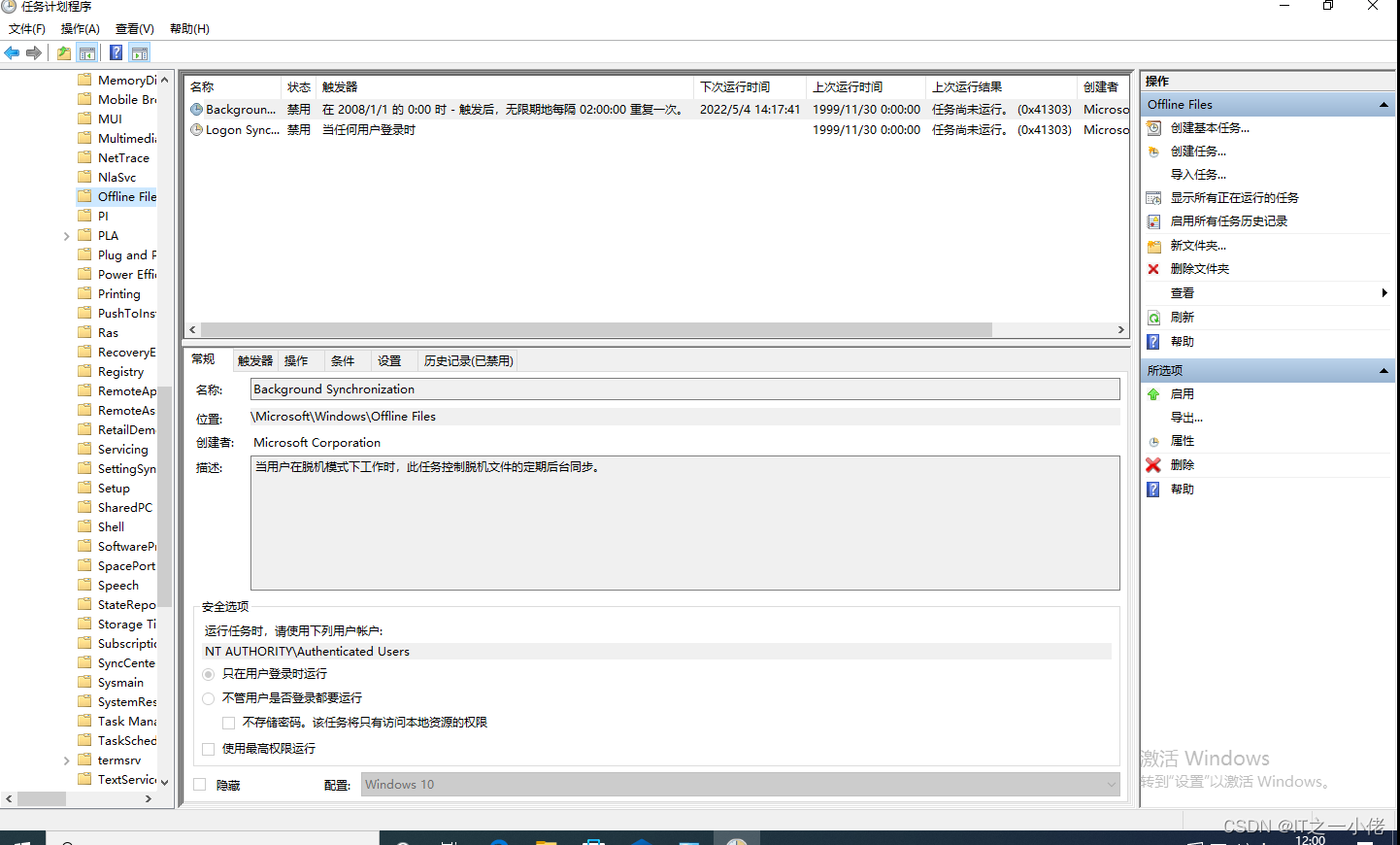Toggle the console tree pane toolbar icon
The width and height of the screenshot is (1400, 845).
point(87,52)
